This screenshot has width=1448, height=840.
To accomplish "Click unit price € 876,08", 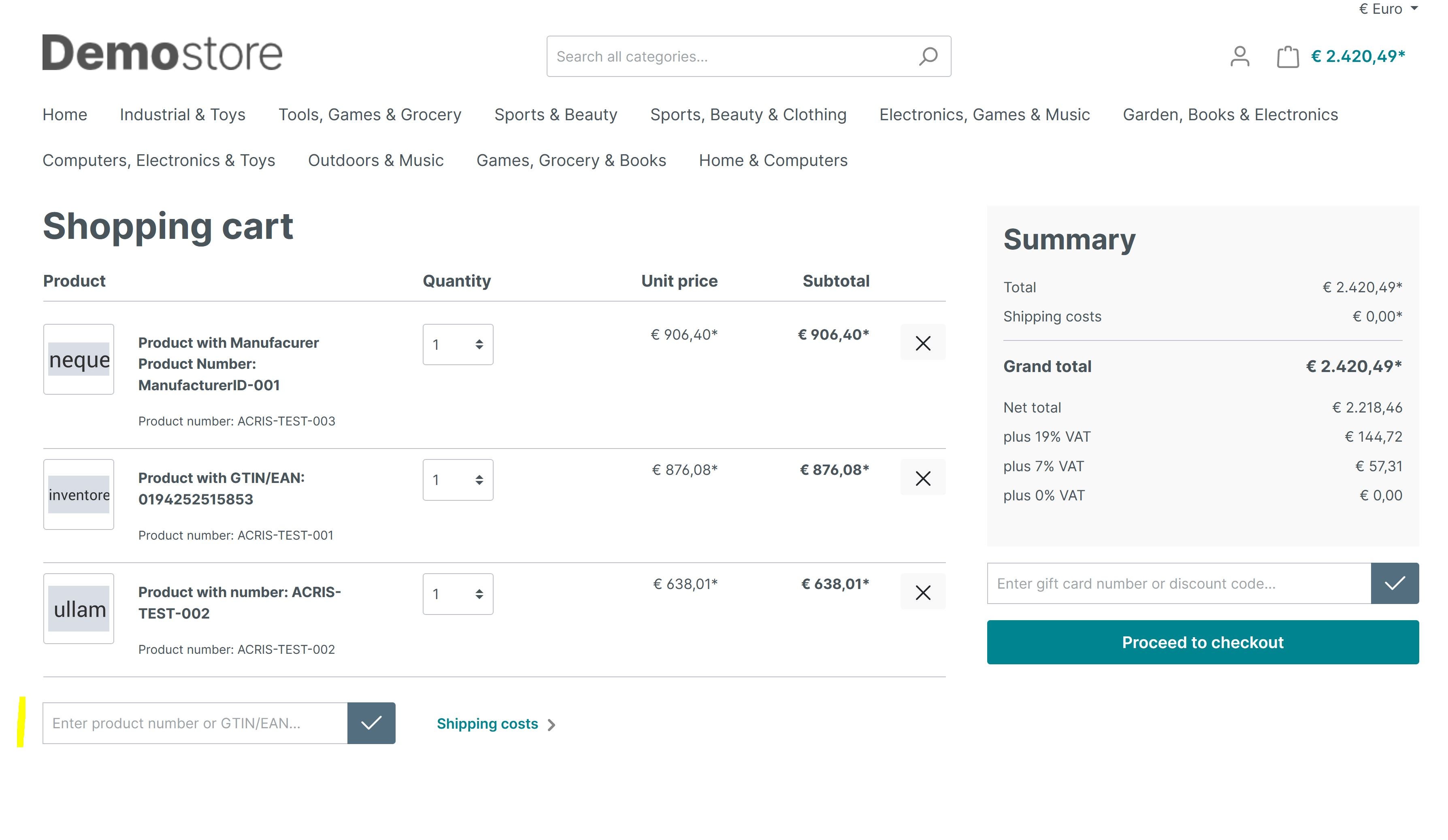I will point(684,470).
